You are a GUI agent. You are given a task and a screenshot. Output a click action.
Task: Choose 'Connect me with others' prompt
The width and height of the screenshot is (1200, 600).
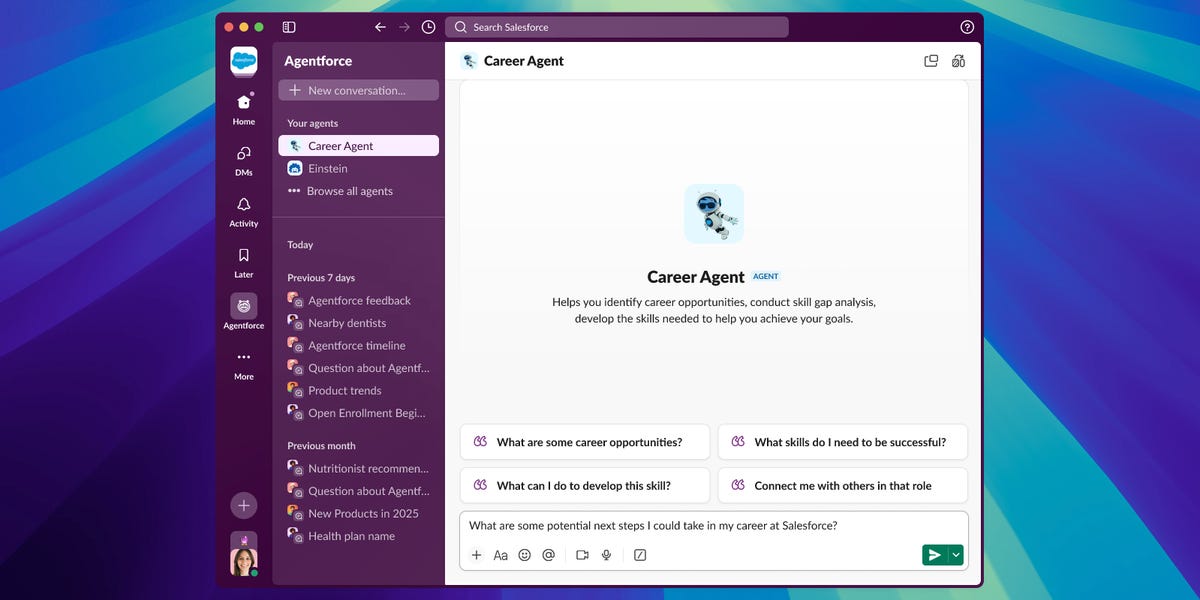pyautogui.click(x=843, y=485)
